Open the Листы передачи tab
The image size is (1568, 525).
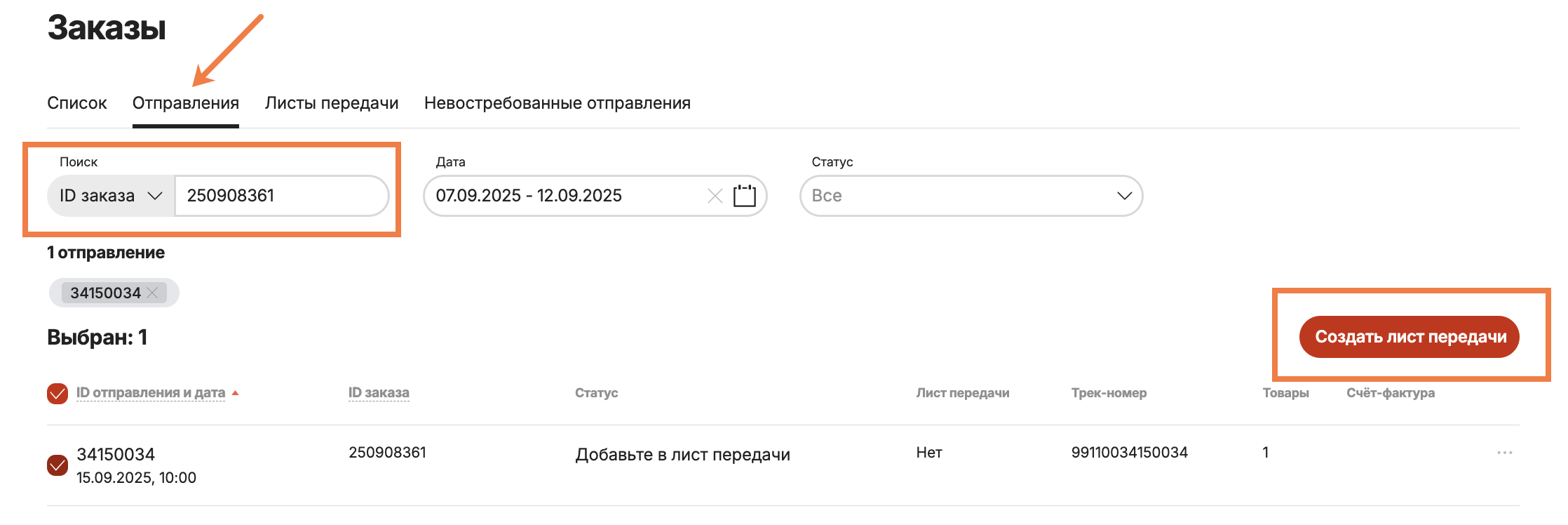coord(332,103)
